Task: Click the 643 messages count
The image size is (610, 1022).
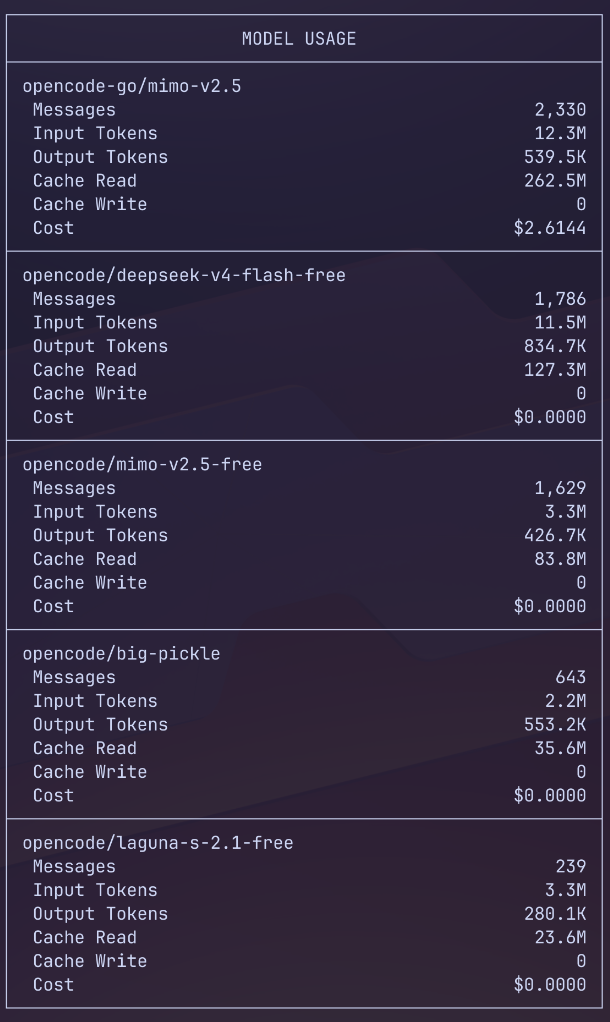Action: point(571,677)
